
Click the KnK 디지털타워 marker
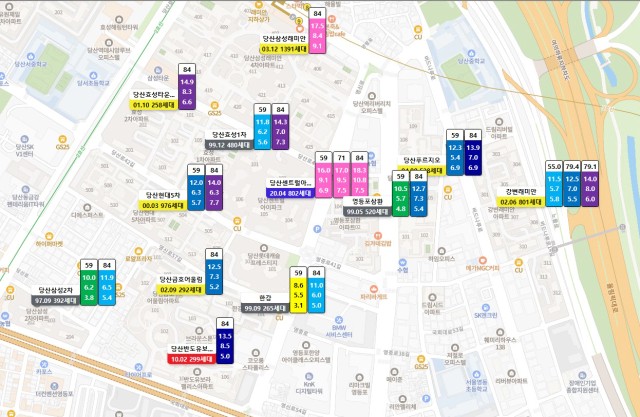tap(309, 376)
